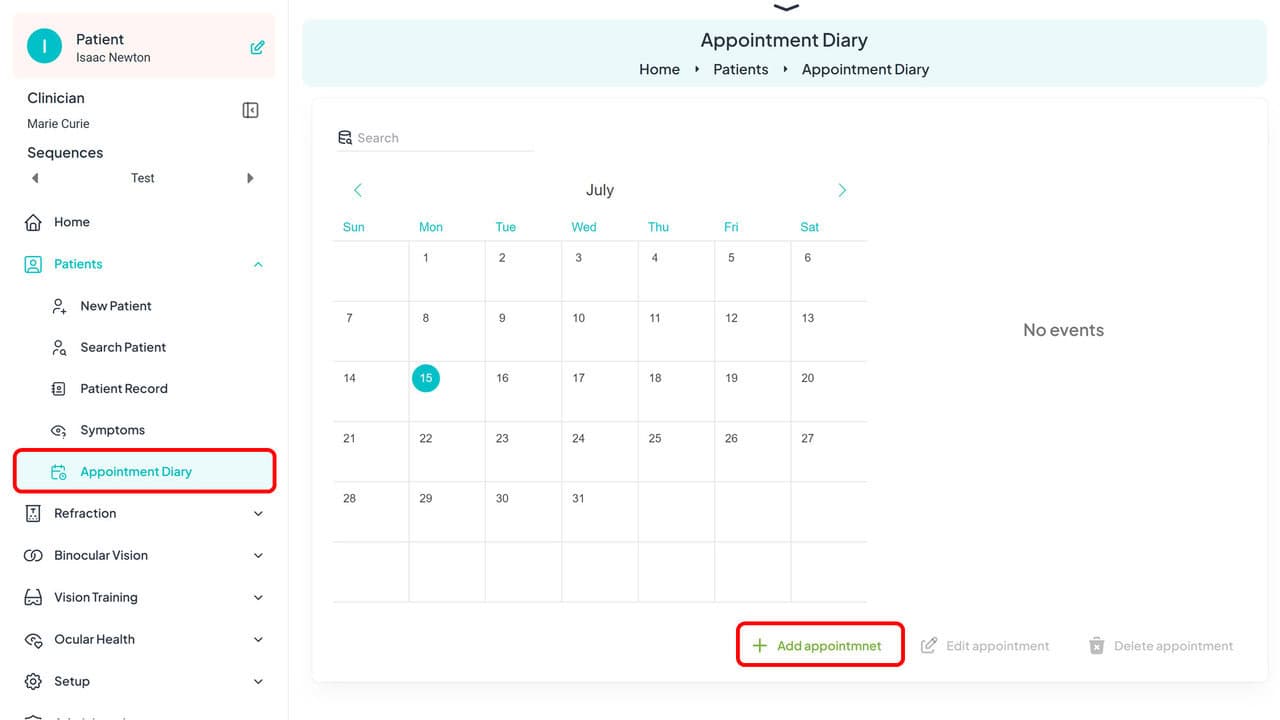This screenshot has width=1280, height=720.
Task: Click the New Patient icon
Action: 60,305
